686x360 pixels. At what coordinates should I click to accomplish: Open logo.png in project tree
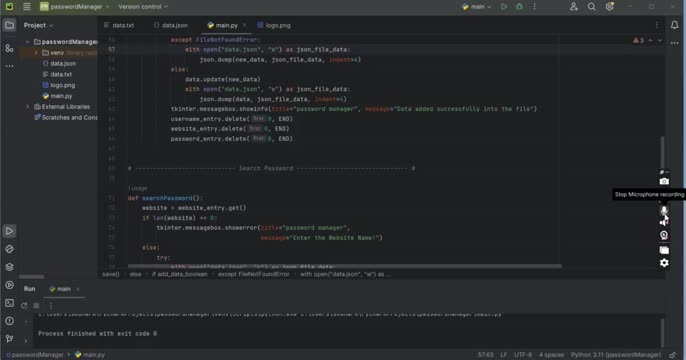(x=59, y=85)
